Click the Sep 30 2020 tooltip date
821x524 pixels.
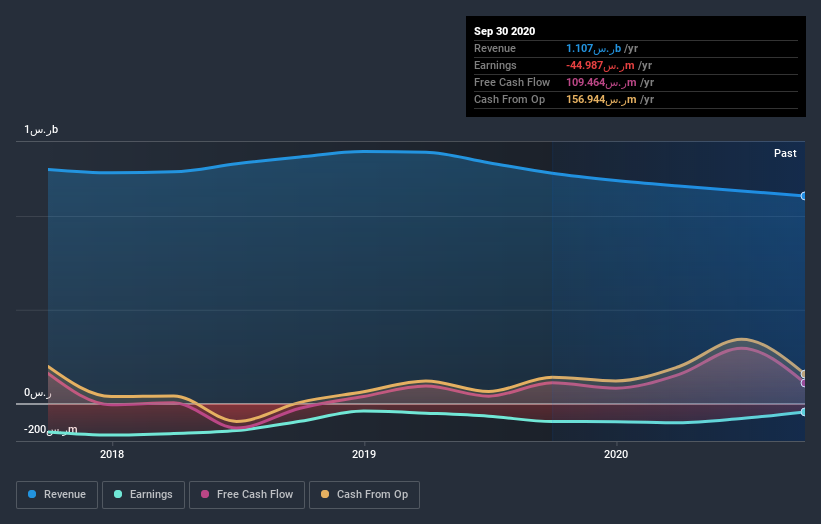[505, 31]
